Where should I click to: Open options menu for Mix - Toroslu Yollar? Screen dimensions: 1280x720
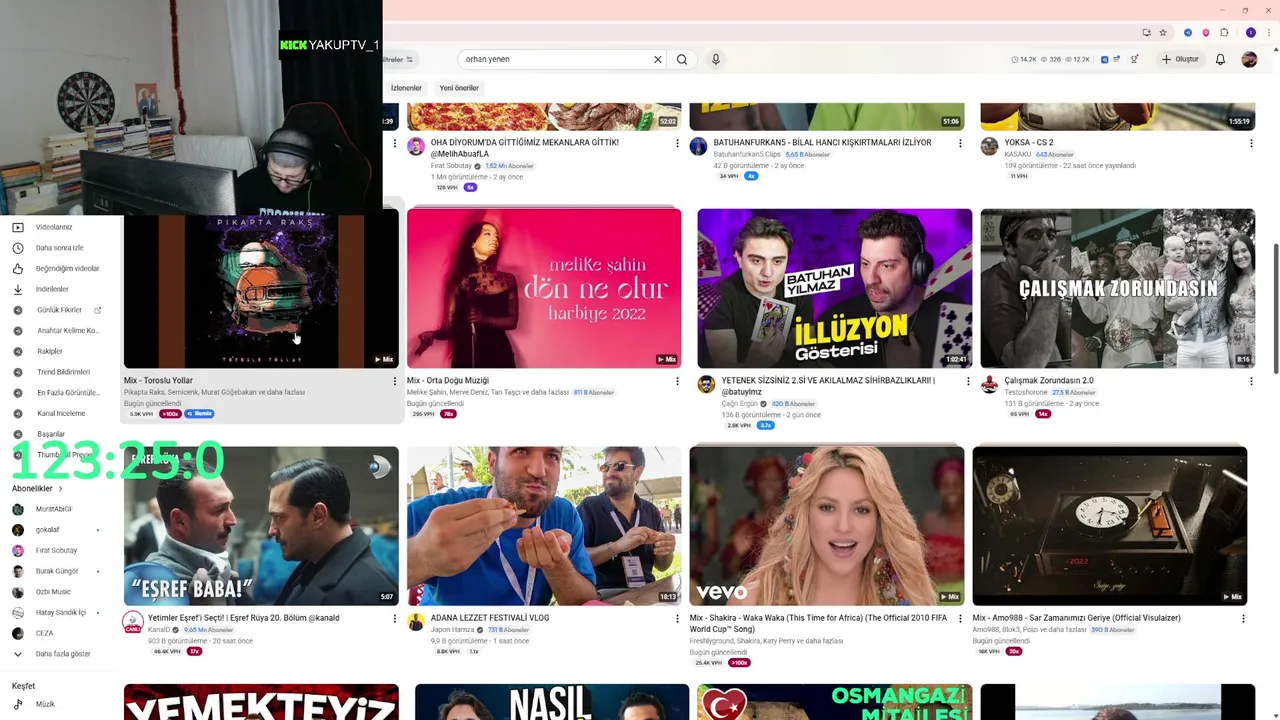pyautogui.click(x=394, y=381)
